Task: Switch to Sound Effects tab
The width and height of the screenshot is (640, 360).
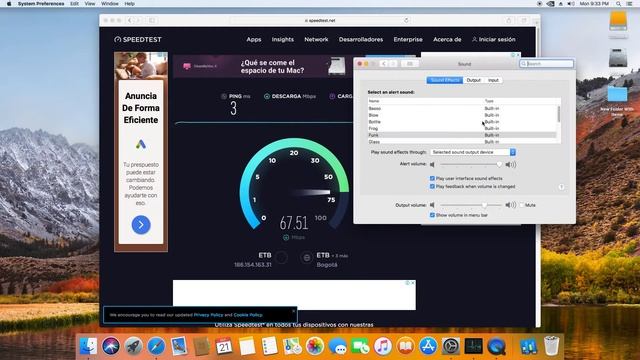Action: tap(445, 80)
